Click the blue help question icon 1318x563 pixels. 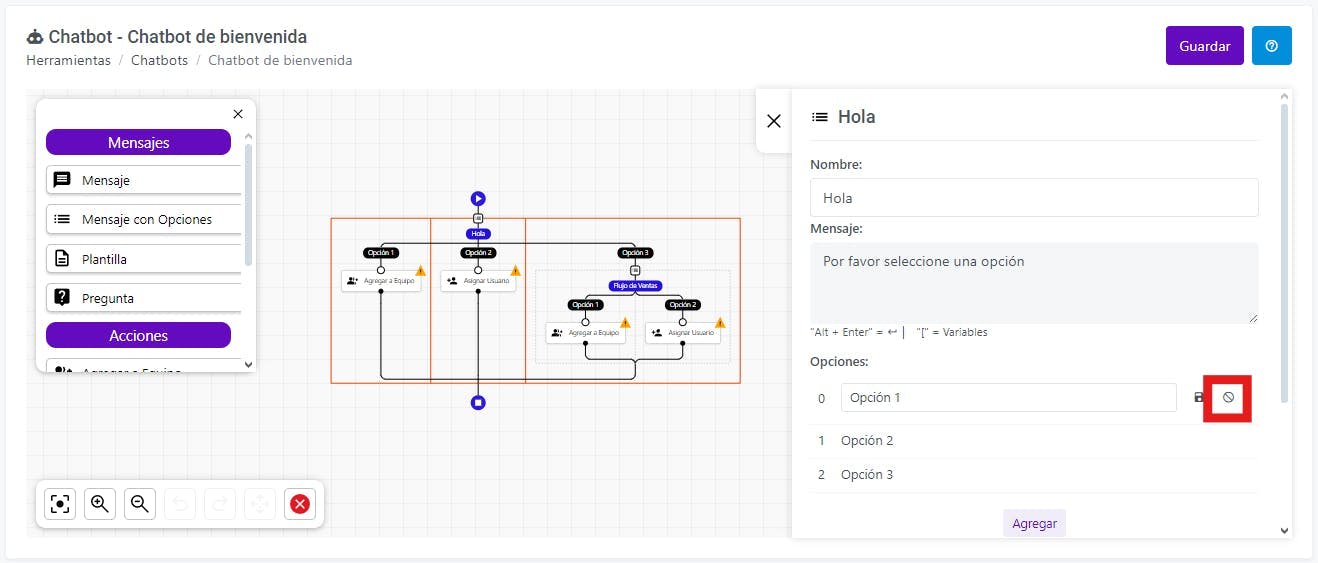coord(1272,46)
